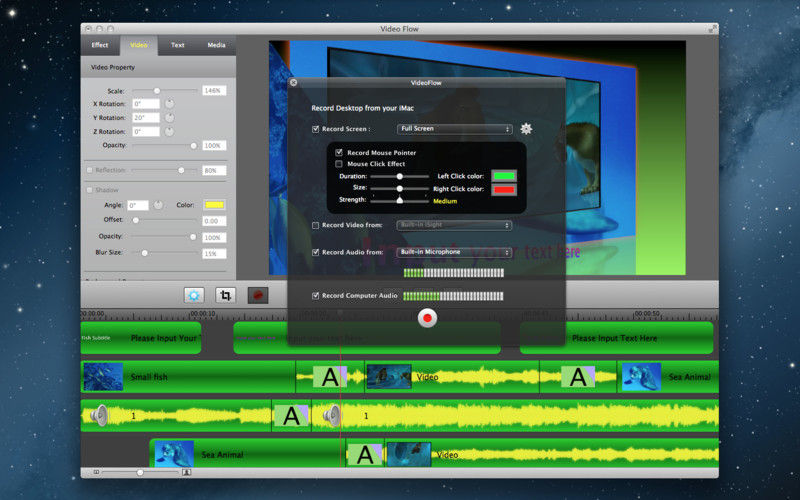Click the timeline zoom-in icon

[186, 472]
